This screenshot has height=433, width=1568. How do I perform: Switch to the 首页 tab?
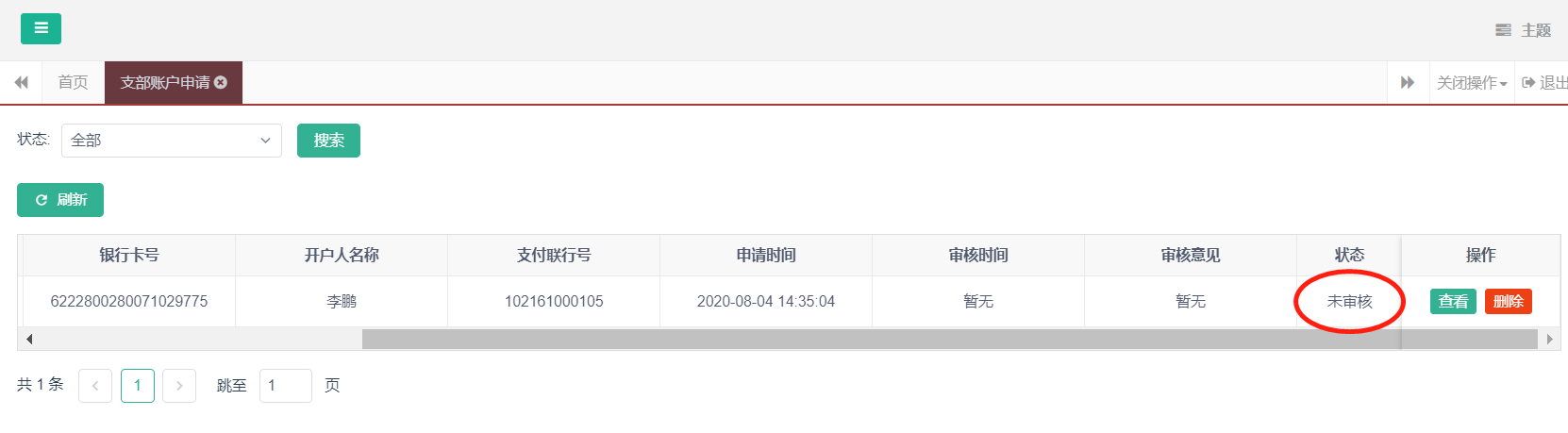click(x=73, y=83)
